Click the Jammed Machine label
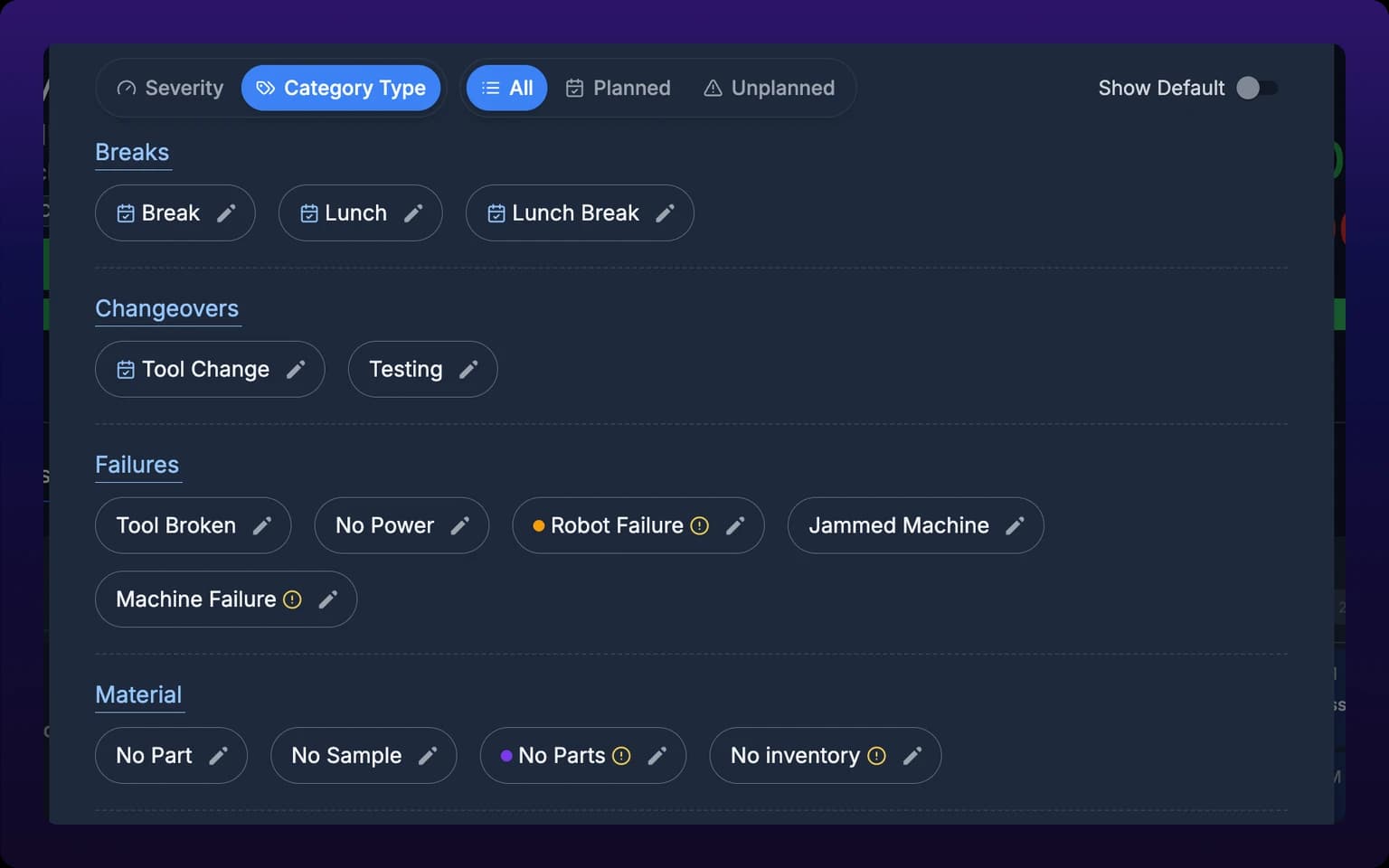 point(899,526)
